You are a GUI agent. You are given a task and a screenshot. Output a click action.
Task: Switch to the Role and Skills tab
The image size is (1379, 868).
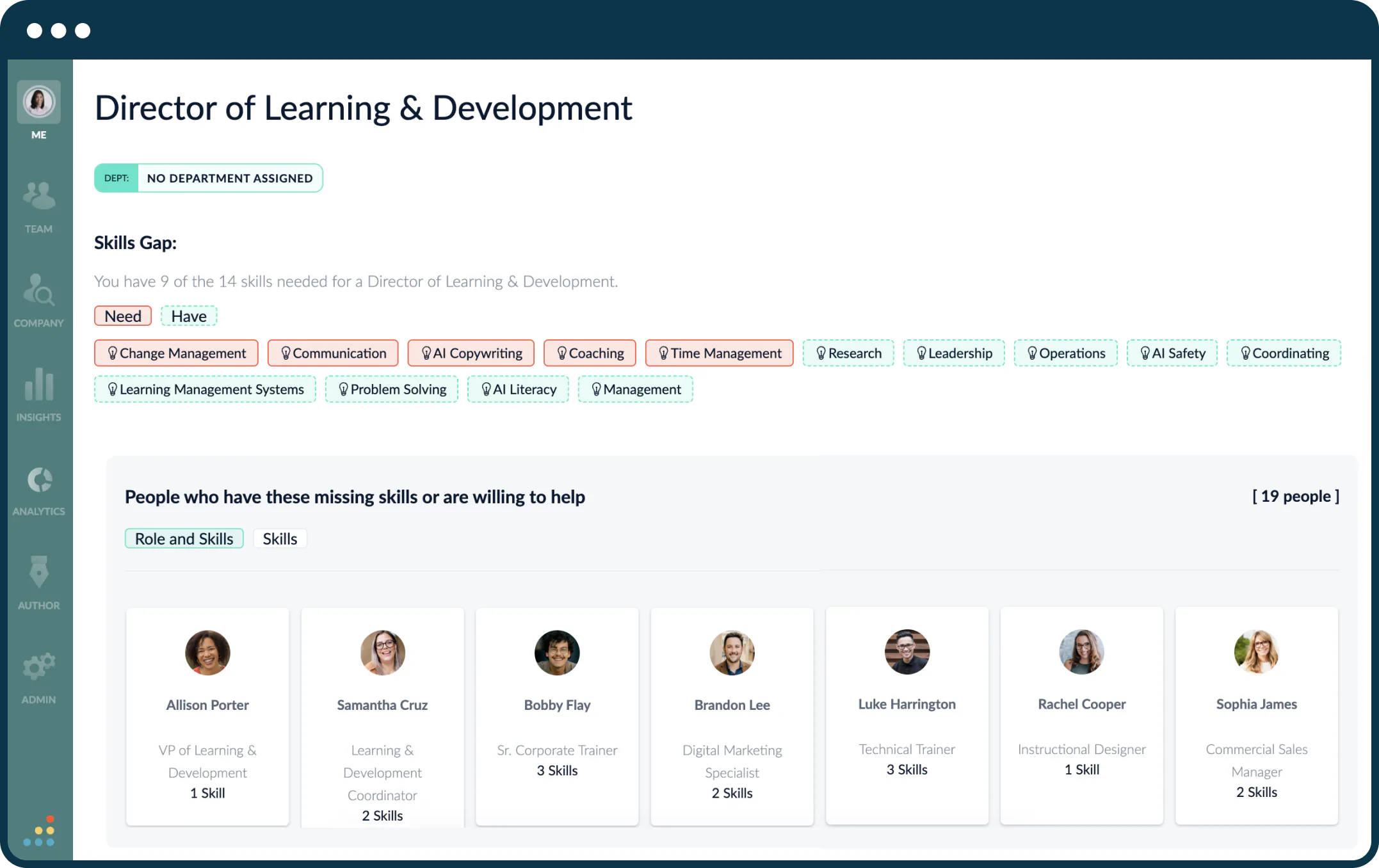click(x=184, y=539)
